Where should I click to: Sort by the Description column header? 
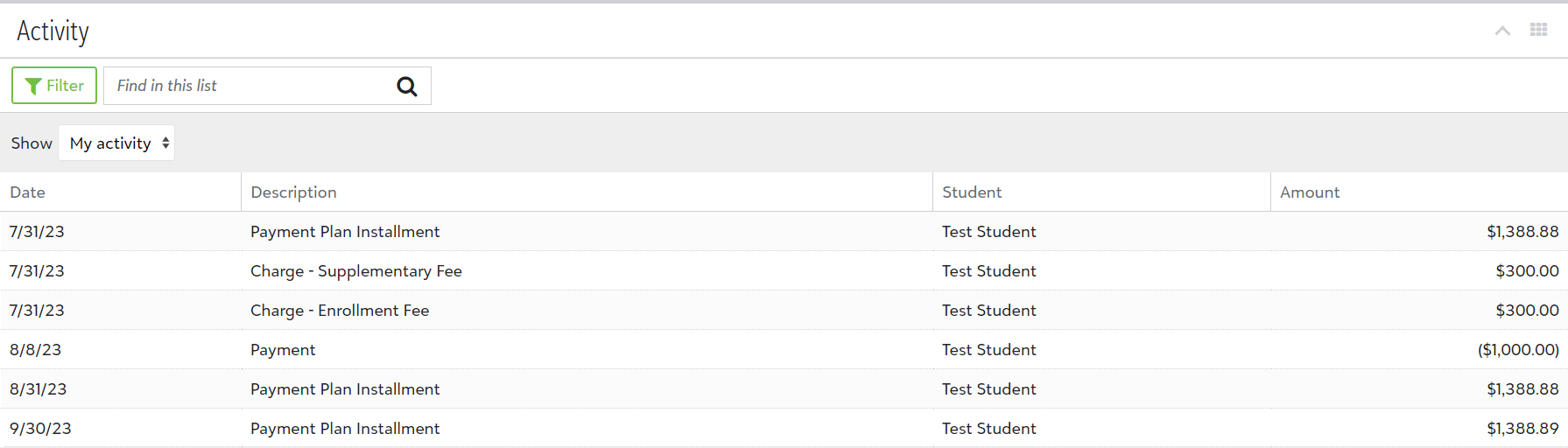click(293, 192)
